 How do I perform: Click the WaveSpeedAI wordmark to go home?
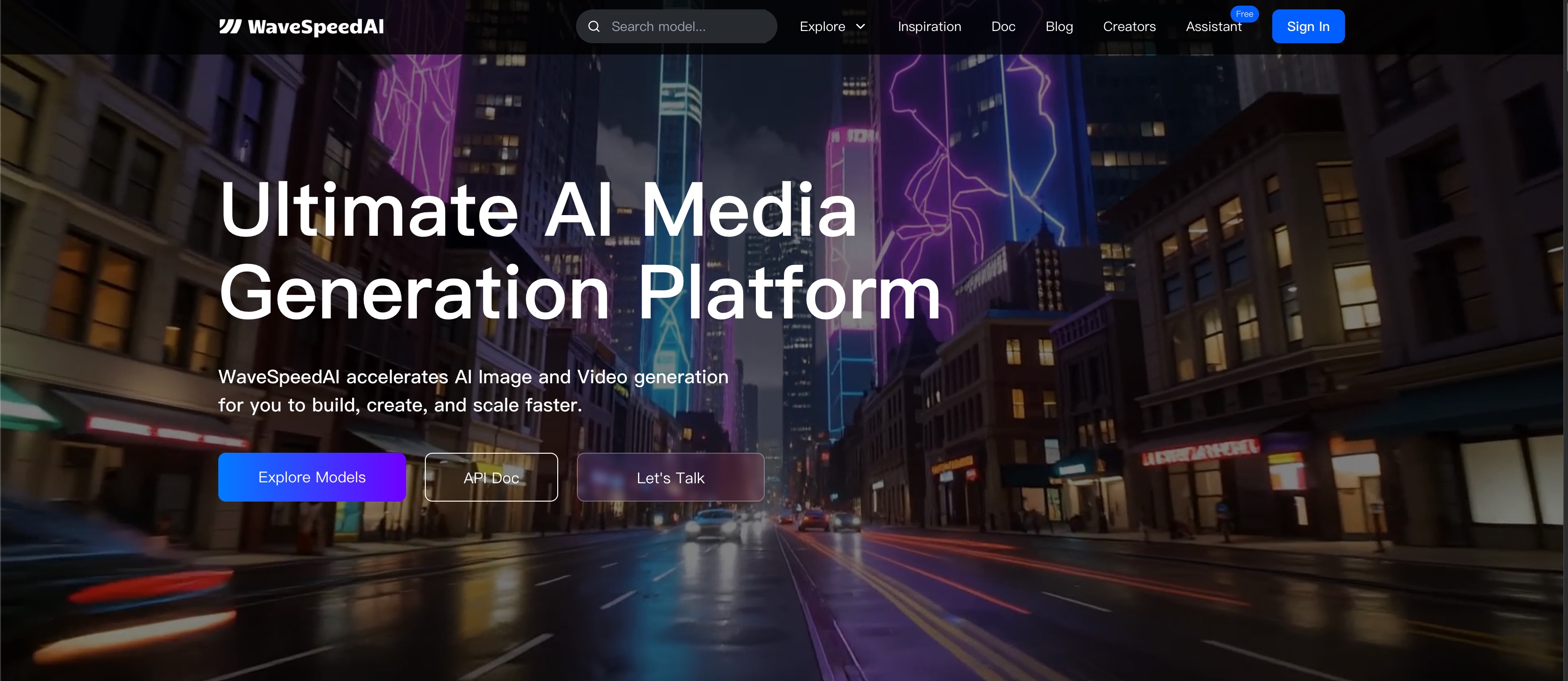point(315,27)
